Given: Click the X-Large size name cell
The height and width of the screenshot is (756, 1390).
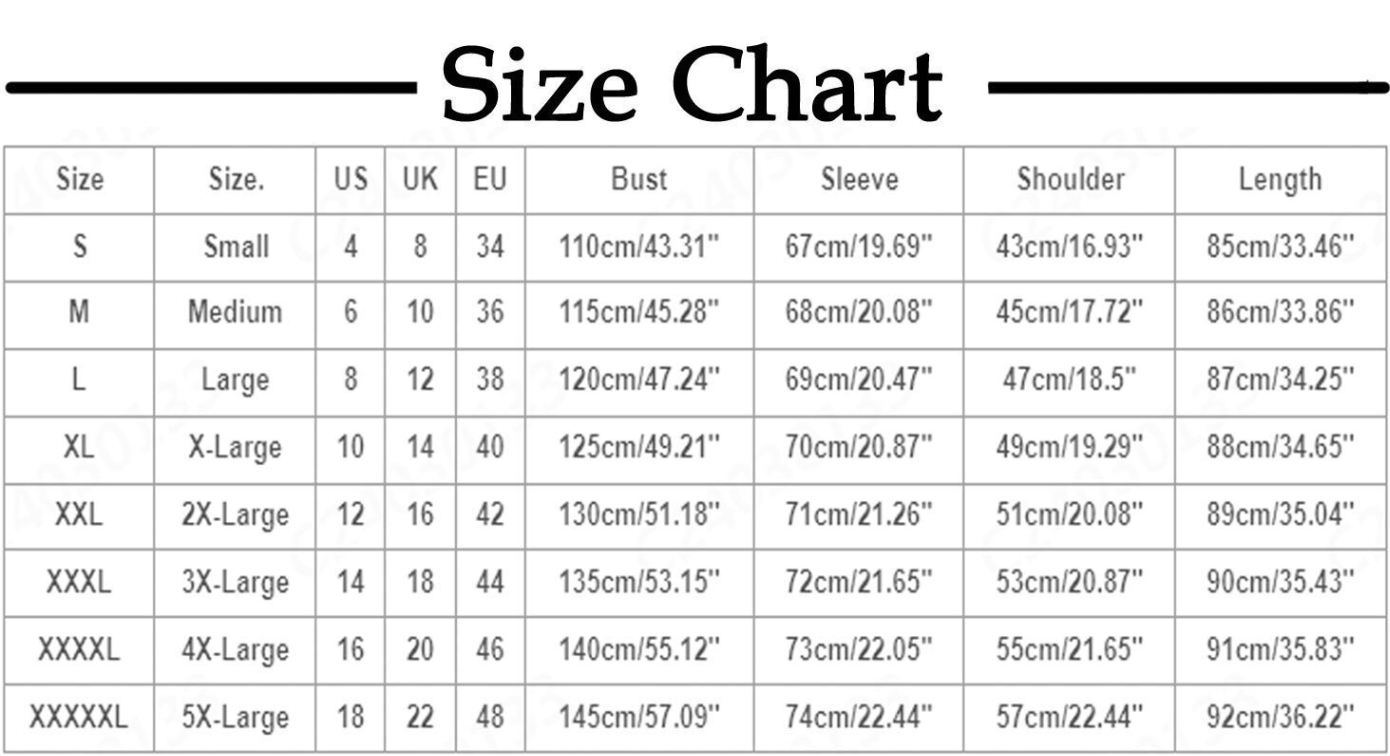Looking at the screenshot, I should [235, 447].
